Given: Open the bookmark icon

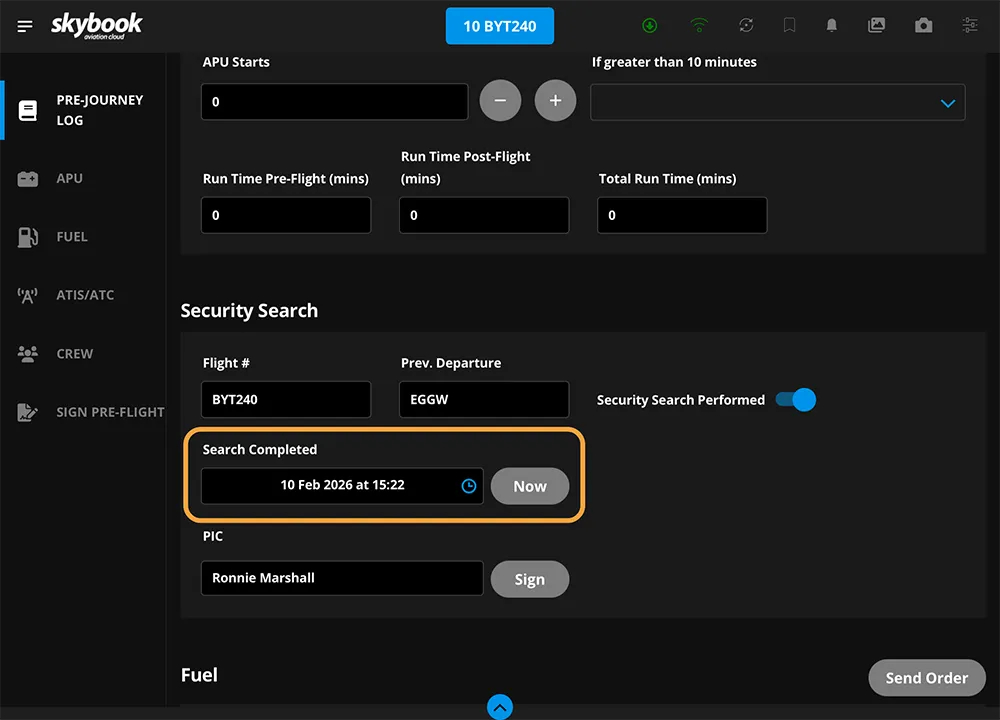Looking at the screenshot, I should tap(789, 26).
